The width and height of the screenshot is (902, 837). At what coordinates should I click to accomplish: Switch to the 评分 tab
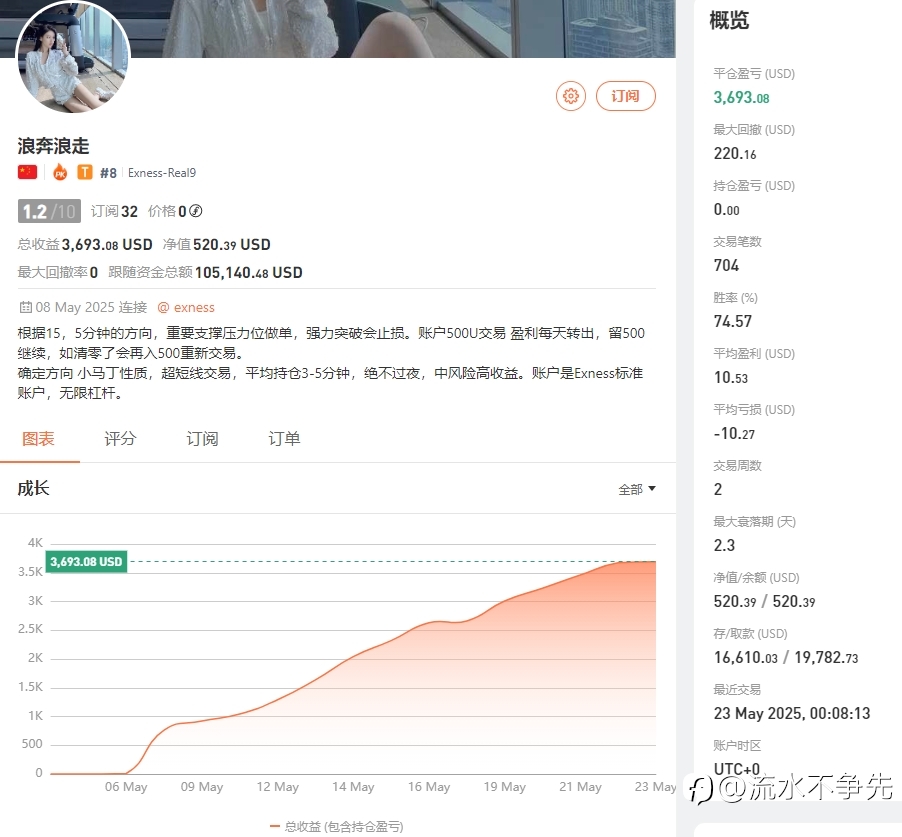pos(120,439)
